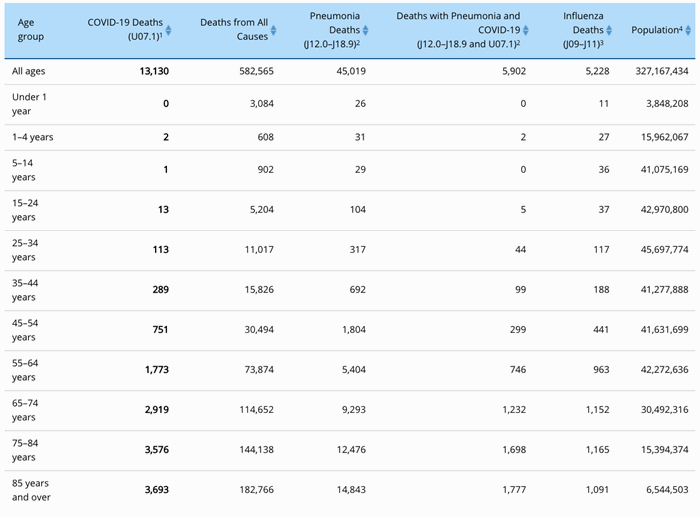This screenshot has width=700, height=517.
Task: Click the Age group column header
Action: (x=32, y=29)
